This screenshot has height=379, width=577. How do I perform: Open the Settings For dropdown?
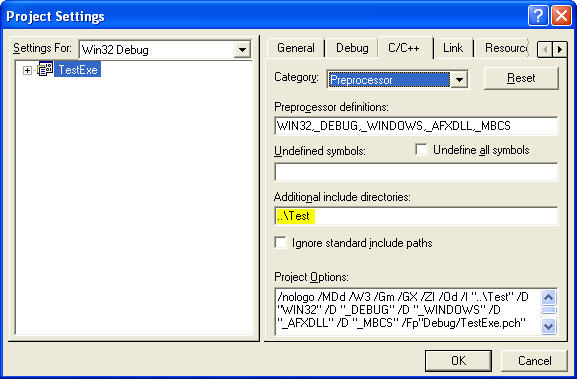(242, 50)
